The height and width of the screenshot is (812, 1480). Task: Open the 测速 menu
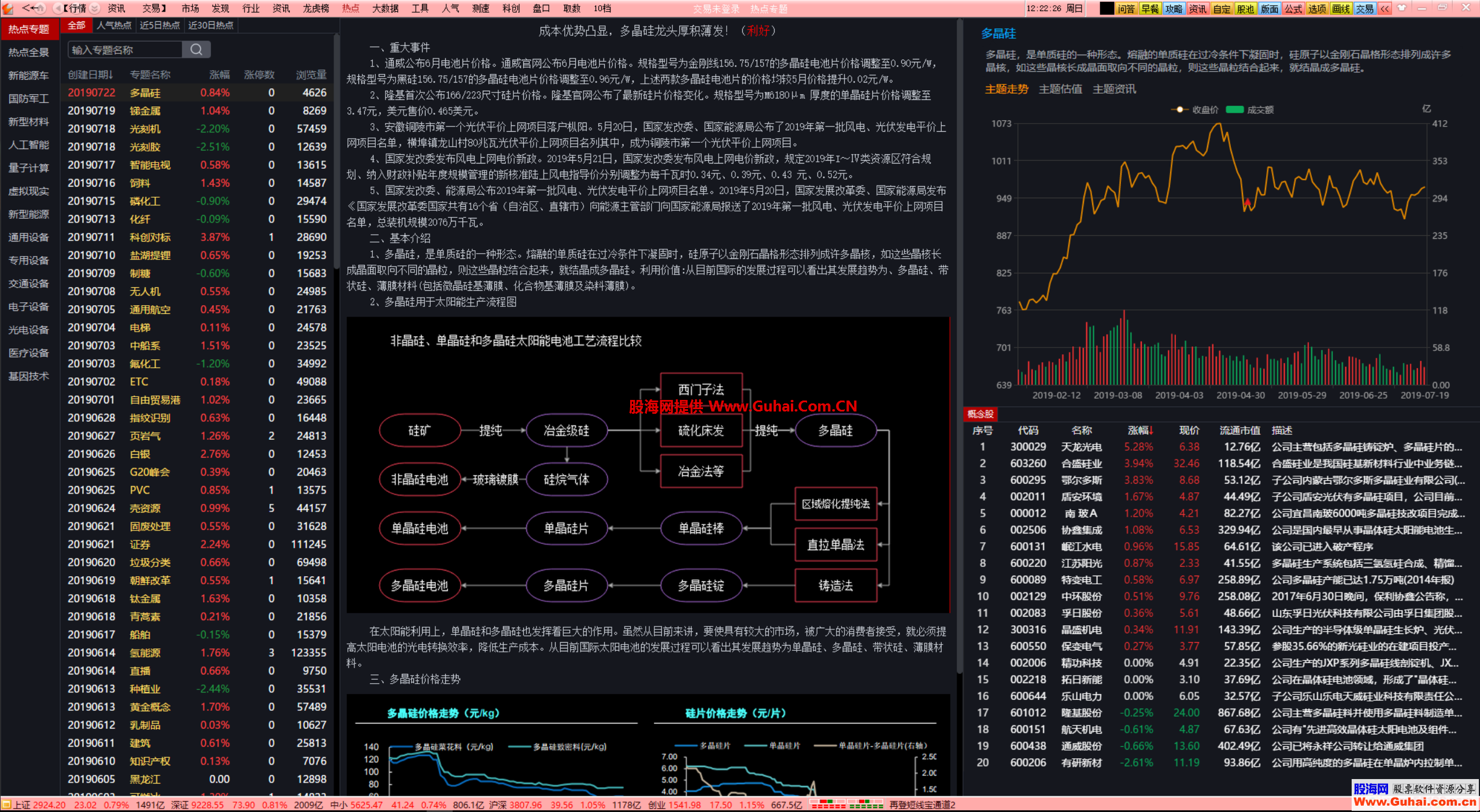[x=481, y=8]
